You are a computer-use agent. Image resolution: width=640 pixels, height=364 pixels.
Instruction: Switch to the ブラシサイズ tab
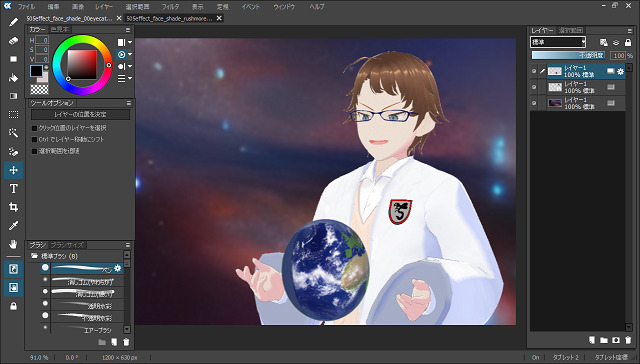(67, 245)
